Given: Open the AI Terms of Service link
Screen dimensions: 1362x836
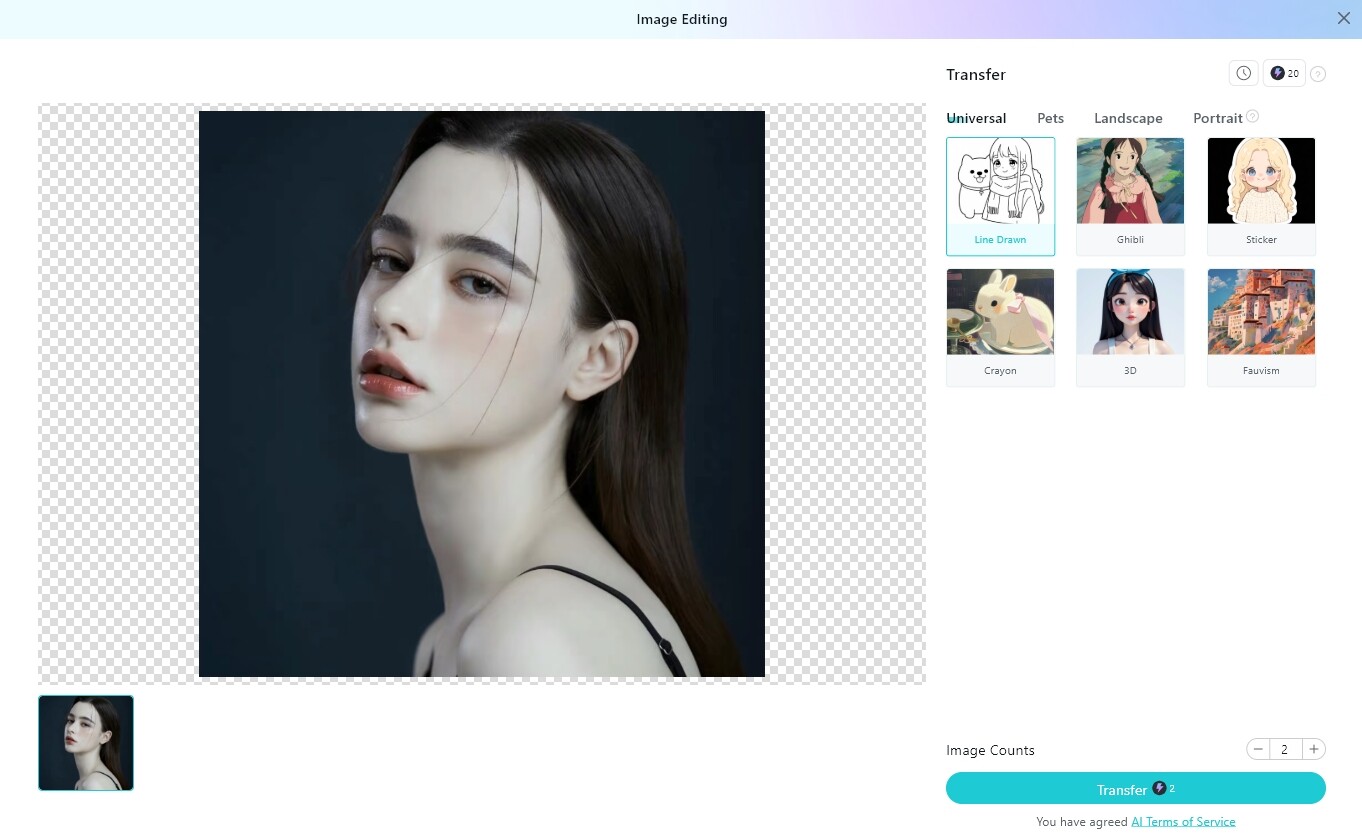Looking at the screenshot, I should (1183, 822).
